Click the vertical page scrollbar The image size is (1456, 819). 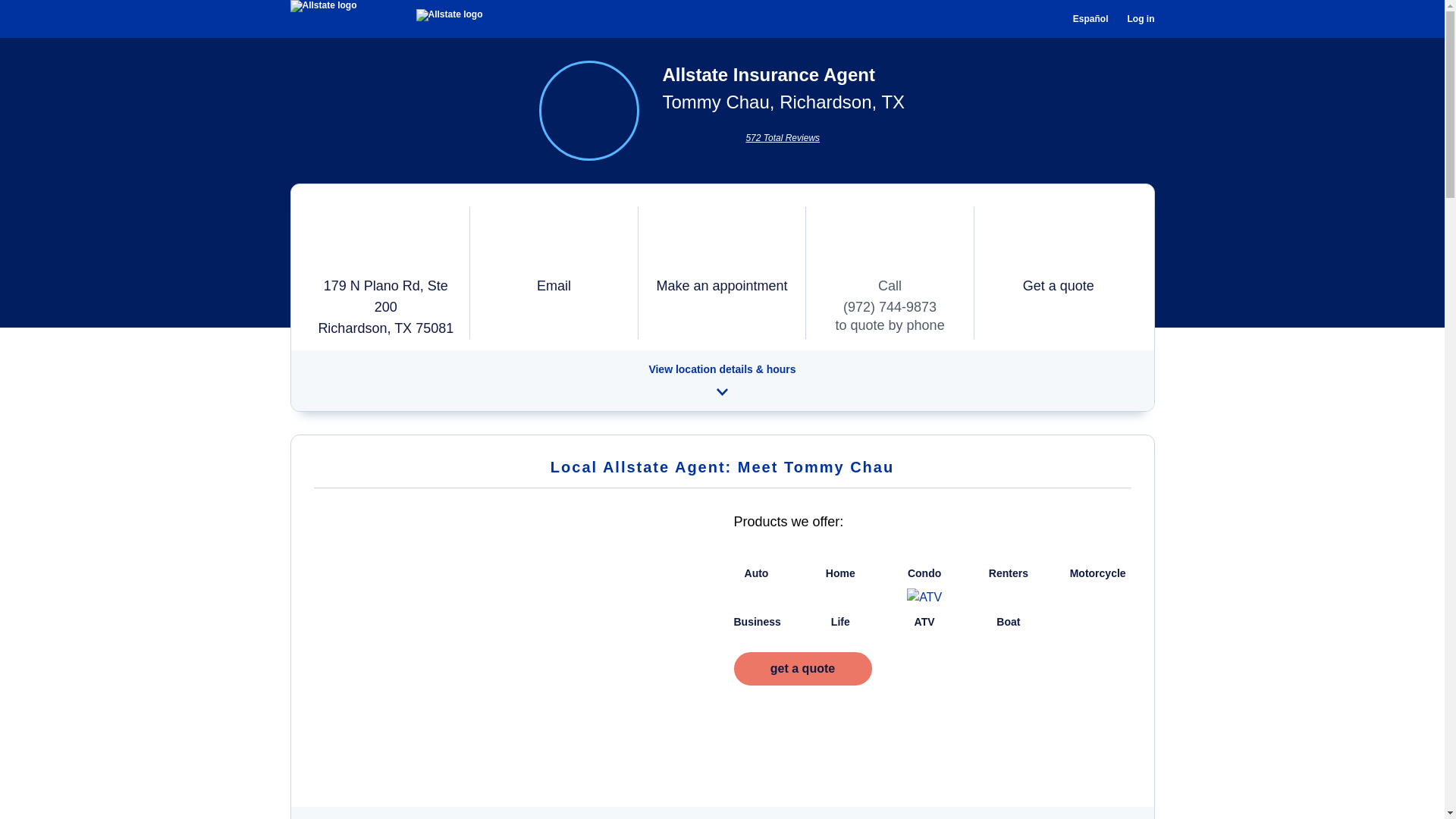1450,409
